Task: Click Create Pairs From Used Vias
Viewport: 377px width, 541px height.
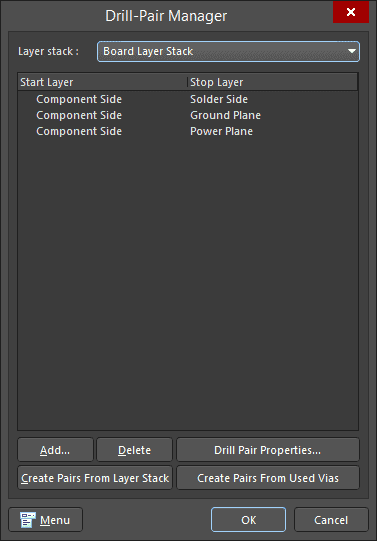Action: click(x=268, y=478)
